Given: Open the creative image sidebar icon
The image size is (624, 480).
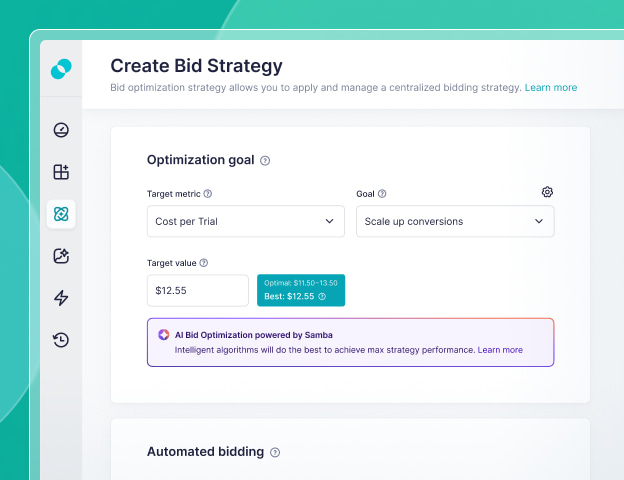Looking at the screenshot, I should click(61, 256).
